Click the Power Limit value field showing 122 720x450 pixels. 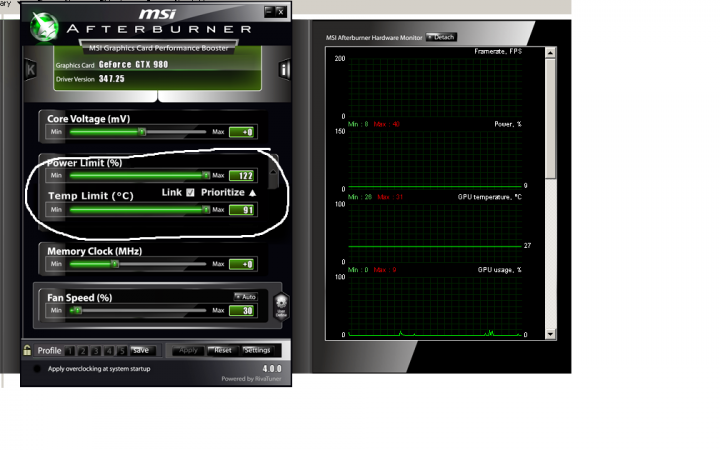pos(242,175)
